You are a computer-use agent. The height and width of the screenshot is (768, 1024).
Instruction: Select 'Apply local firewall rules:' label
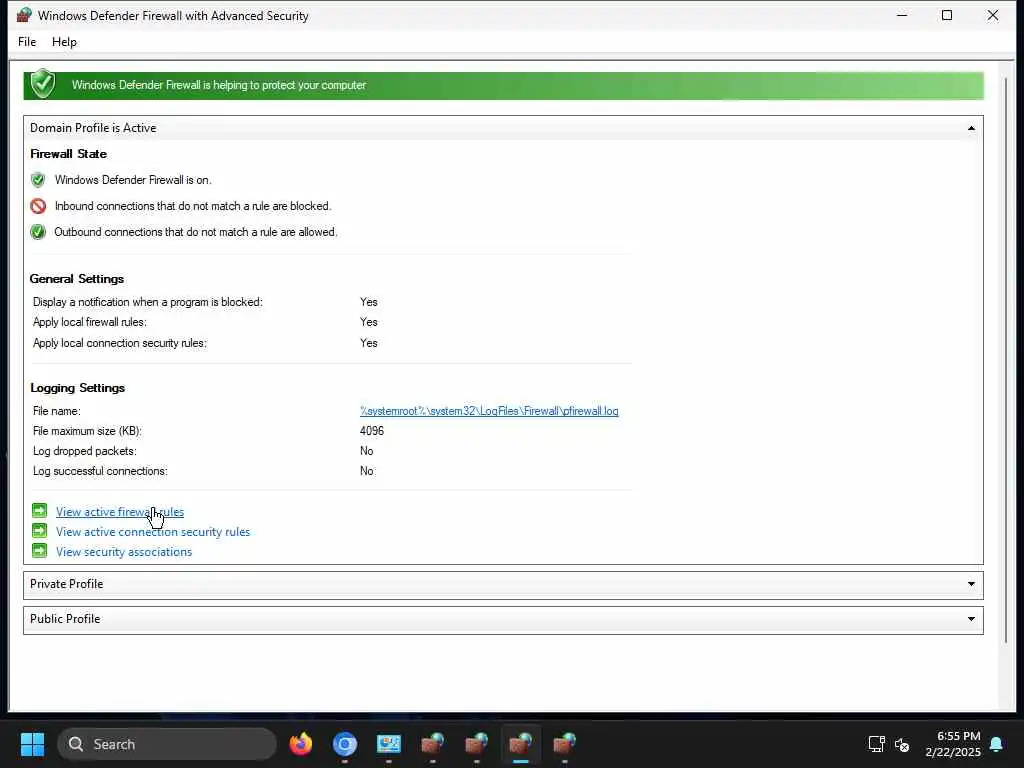pyautogui.click(x=89, y=322)
